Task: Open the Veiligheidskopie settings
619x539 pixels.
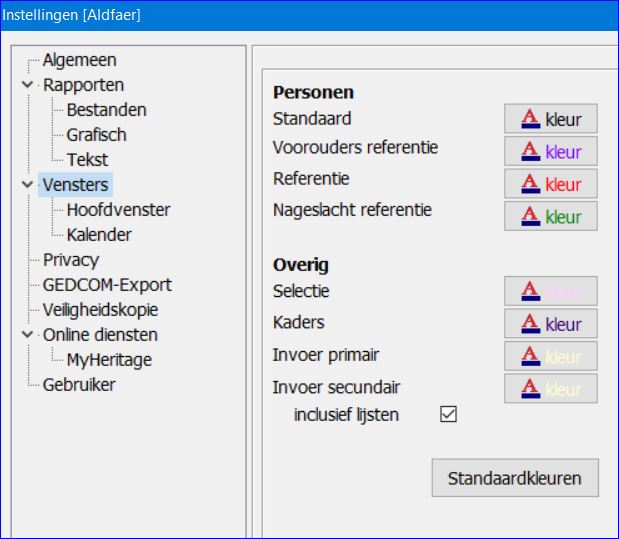Action: [x=100, y=310]
